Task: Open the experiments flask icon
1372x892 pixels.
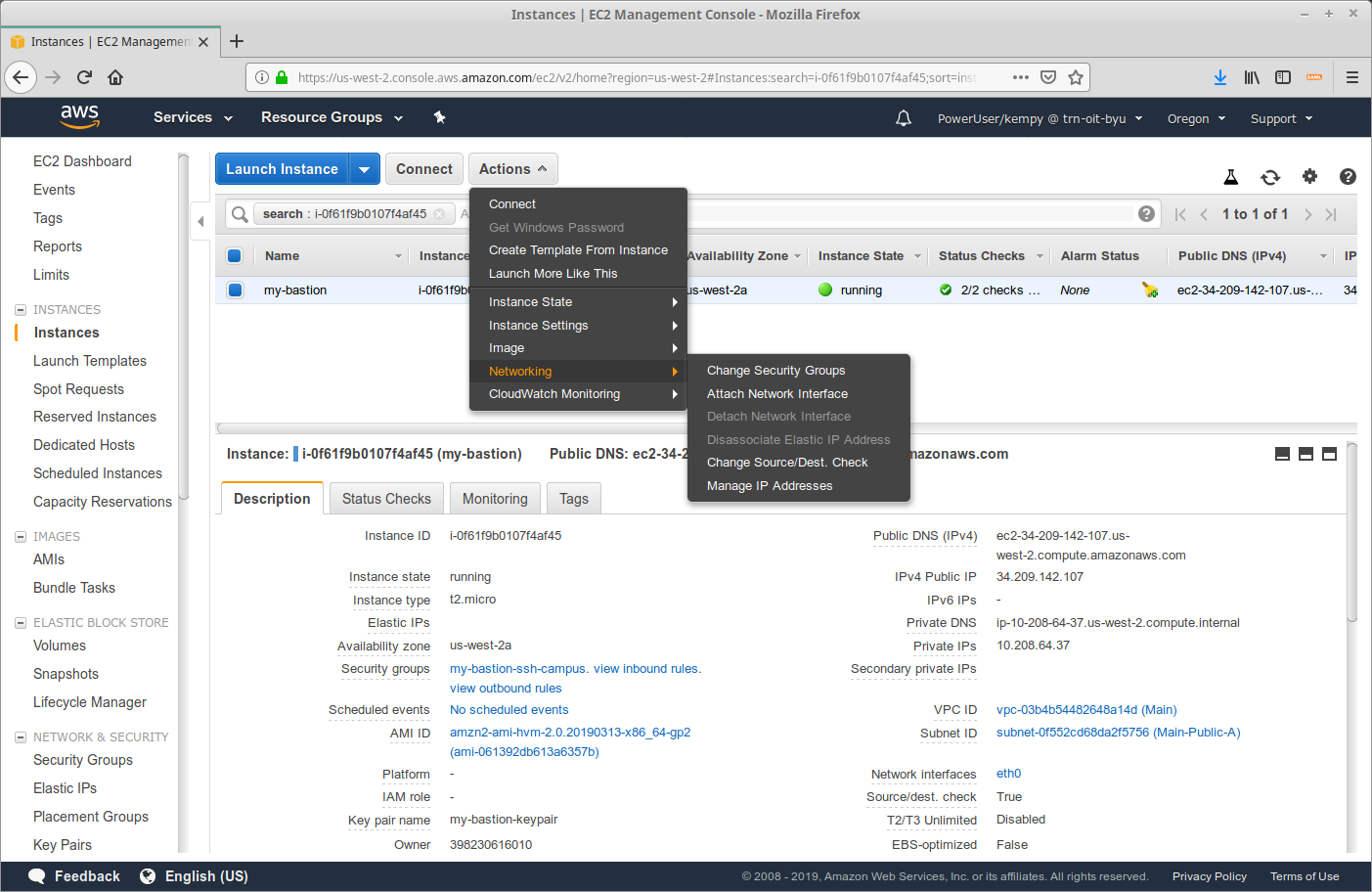Action: (1231, 177)
